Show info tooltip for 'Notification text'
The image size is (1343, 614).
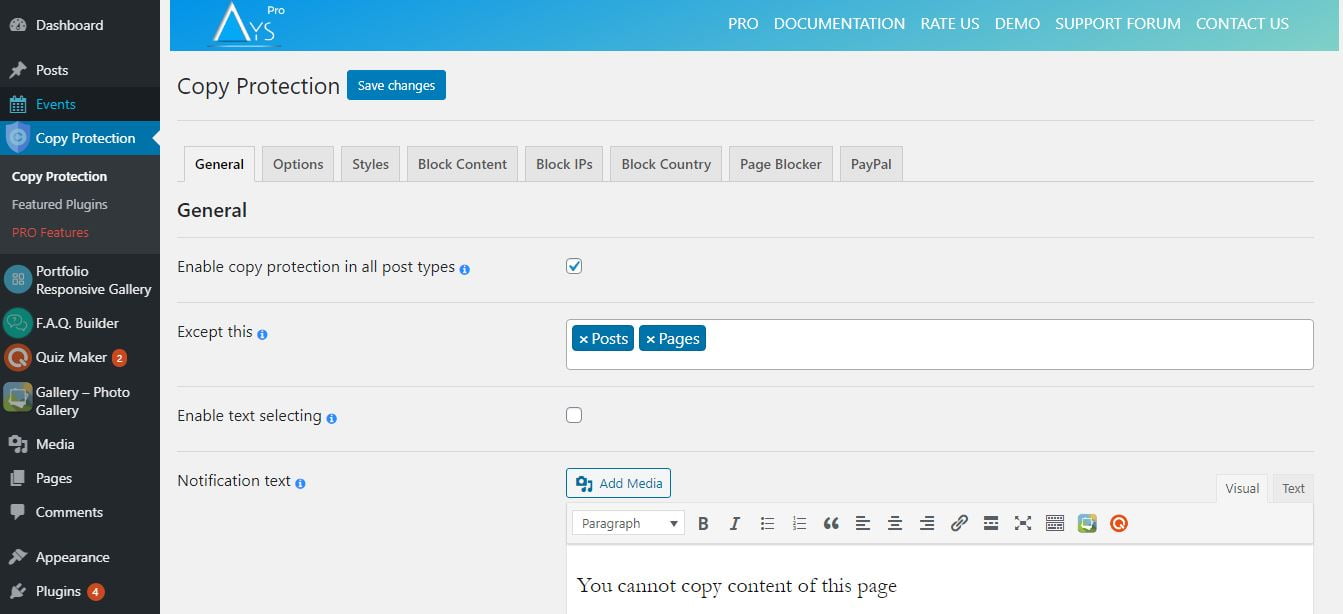(x=300, y=483)
